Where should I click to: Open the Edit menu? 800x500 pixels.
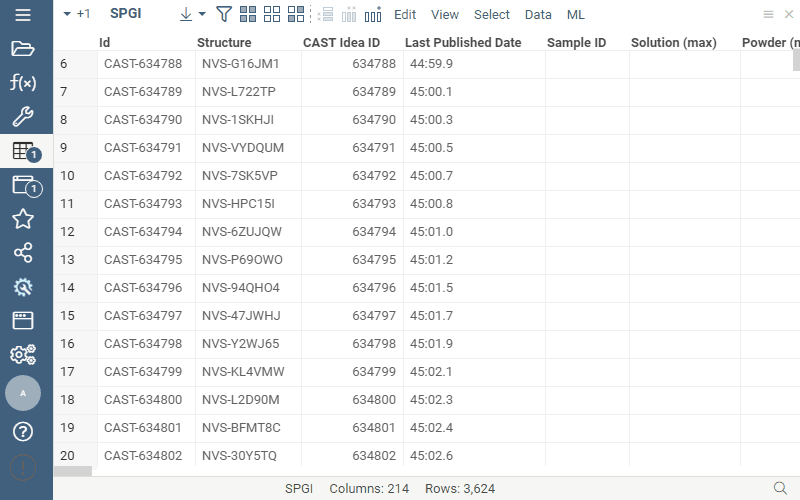point(405,15)
